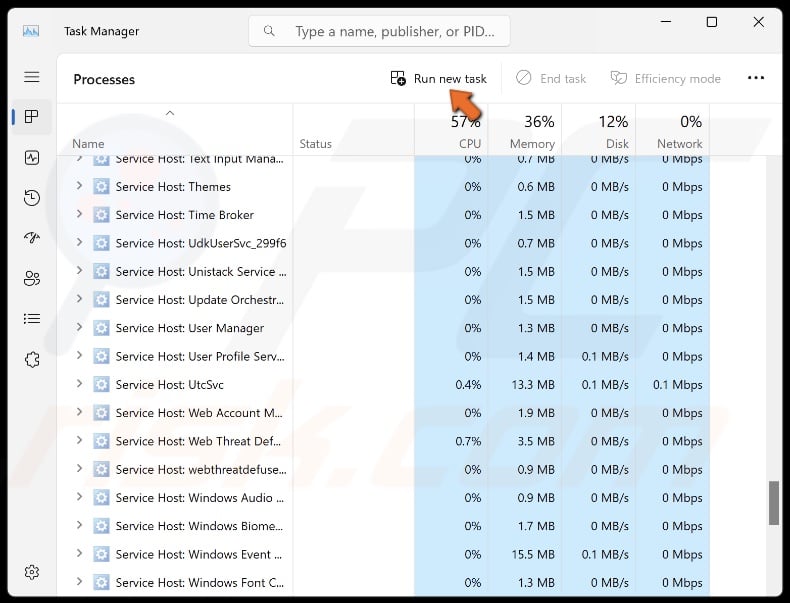Screen dimensions: 790x603
Task: Open the Services page in sidebar
Action: click(x=31, y=359)
